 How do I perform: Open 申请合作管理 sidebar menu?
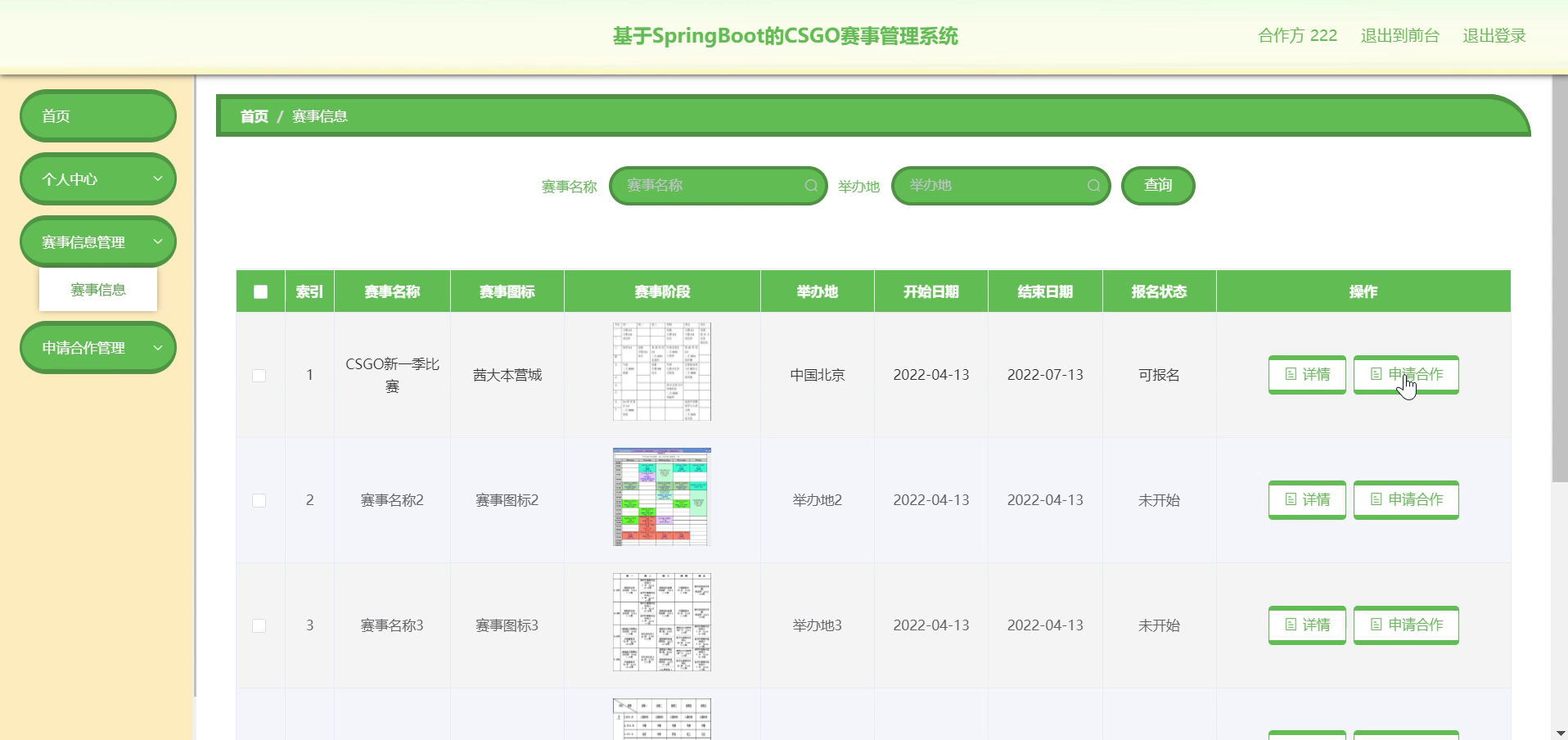click(x=98, y=347)
